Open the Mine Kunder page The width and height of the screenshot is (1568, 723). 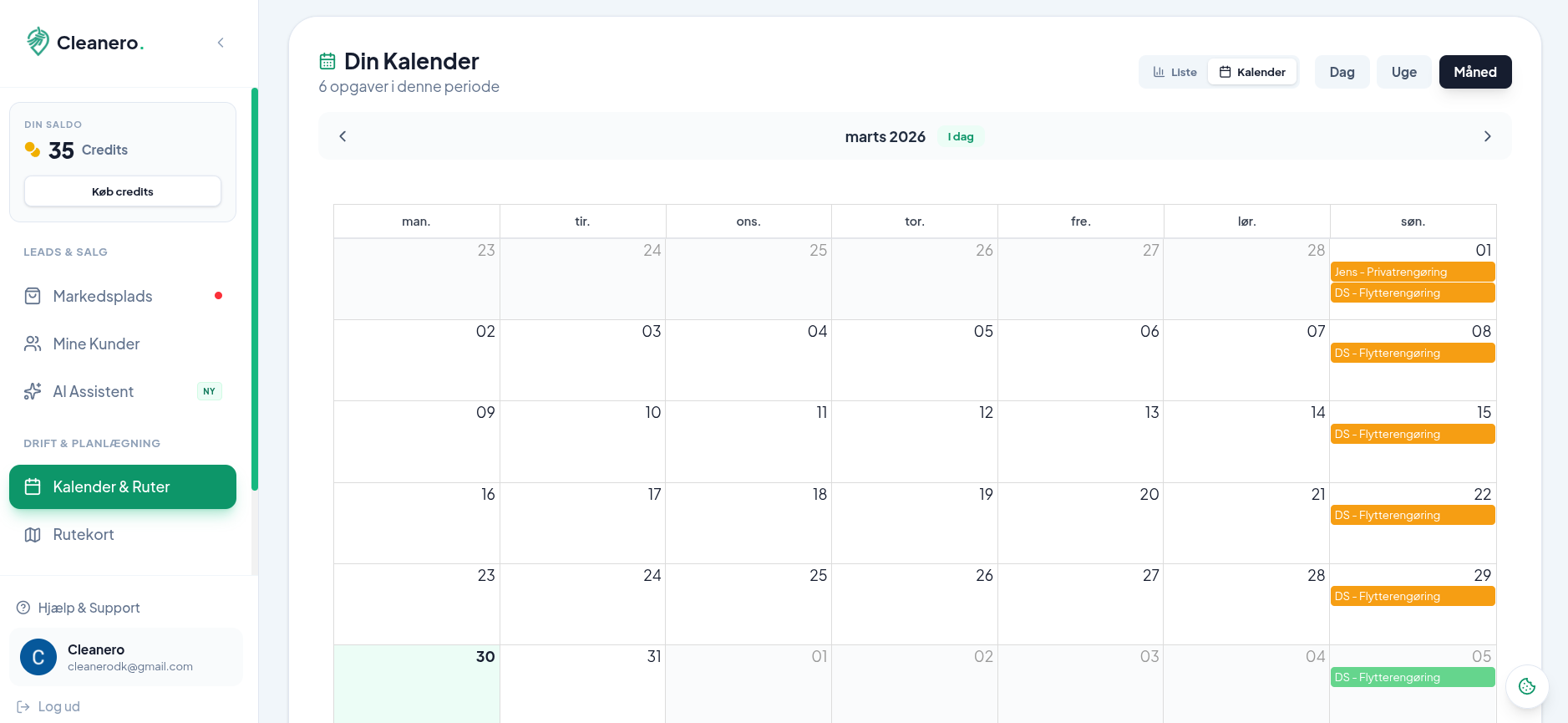[96, 344]
